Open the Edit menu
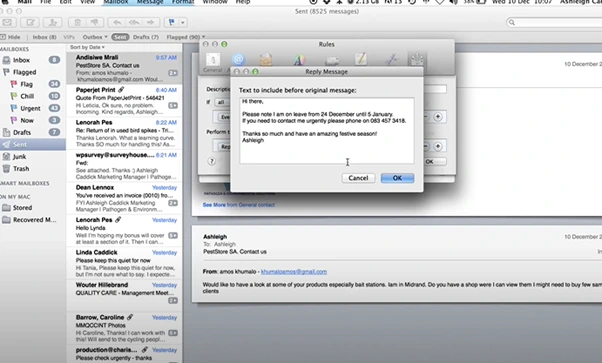The image size is (602, 363). (65, 2)
